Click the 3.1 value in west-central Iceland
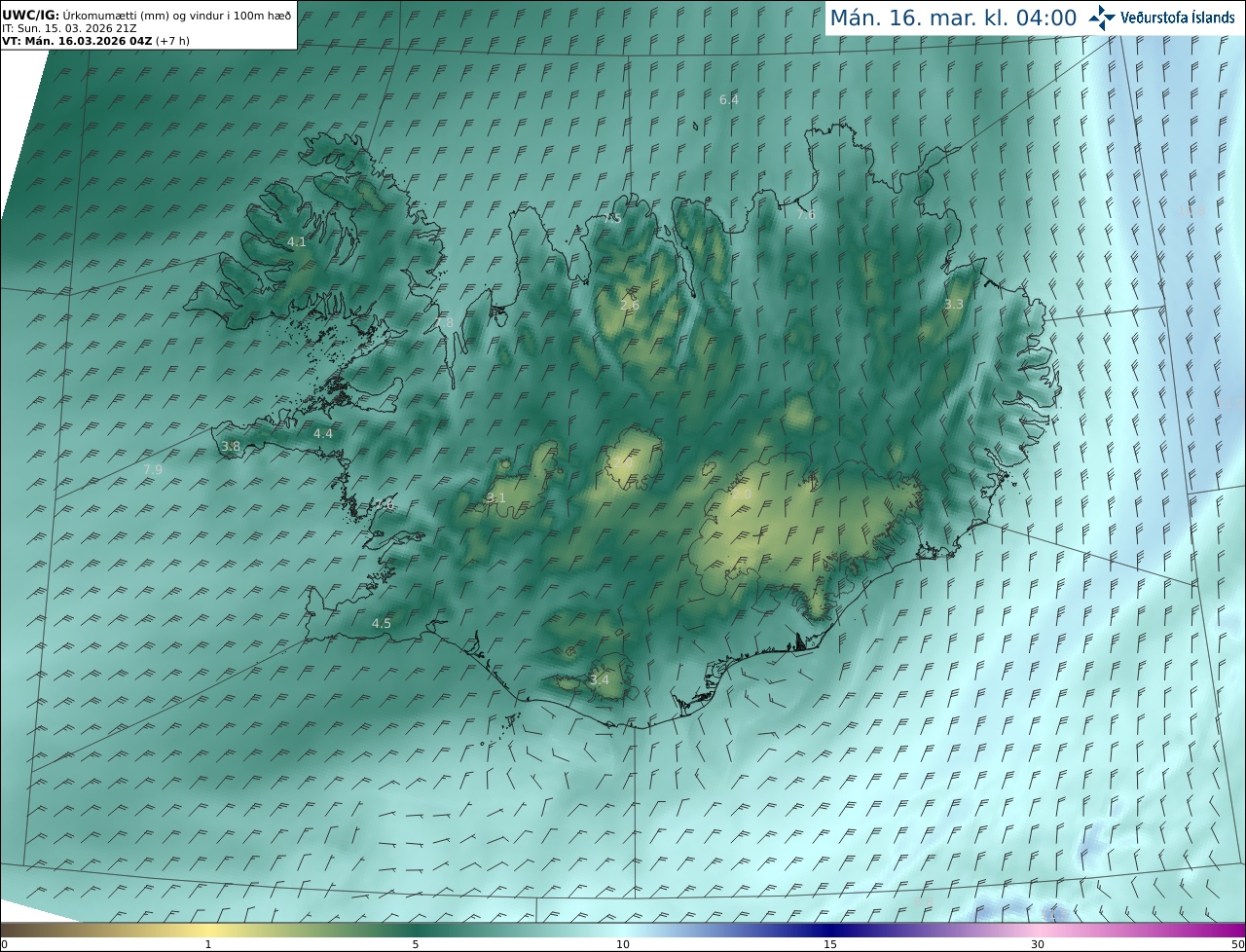Image resolution: width=1246 pixels, height=952 pixels. [496, 497]
